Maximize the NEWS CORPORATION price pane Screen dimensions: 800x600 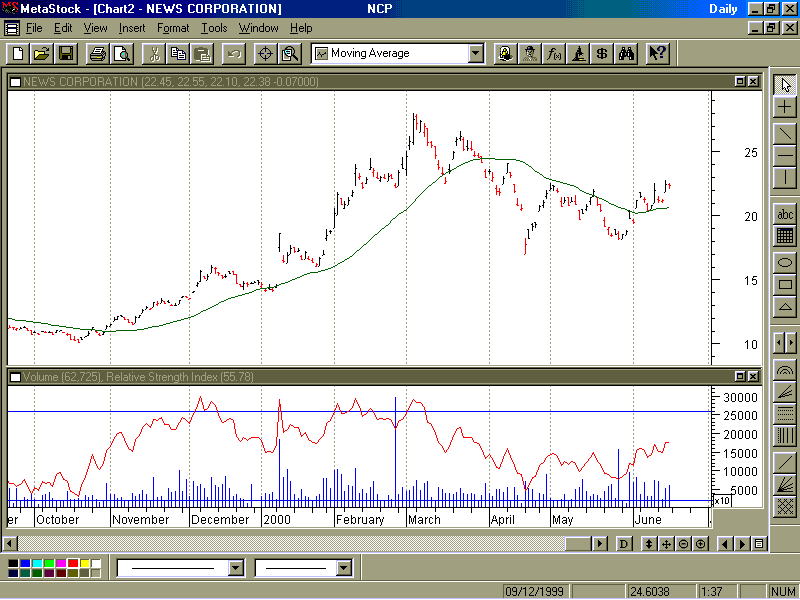pos(740,81)
